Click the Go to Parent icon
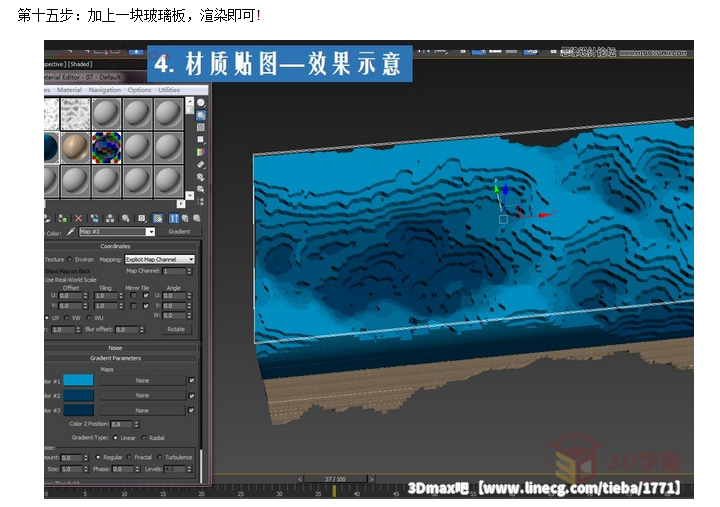 pos(185,219)
